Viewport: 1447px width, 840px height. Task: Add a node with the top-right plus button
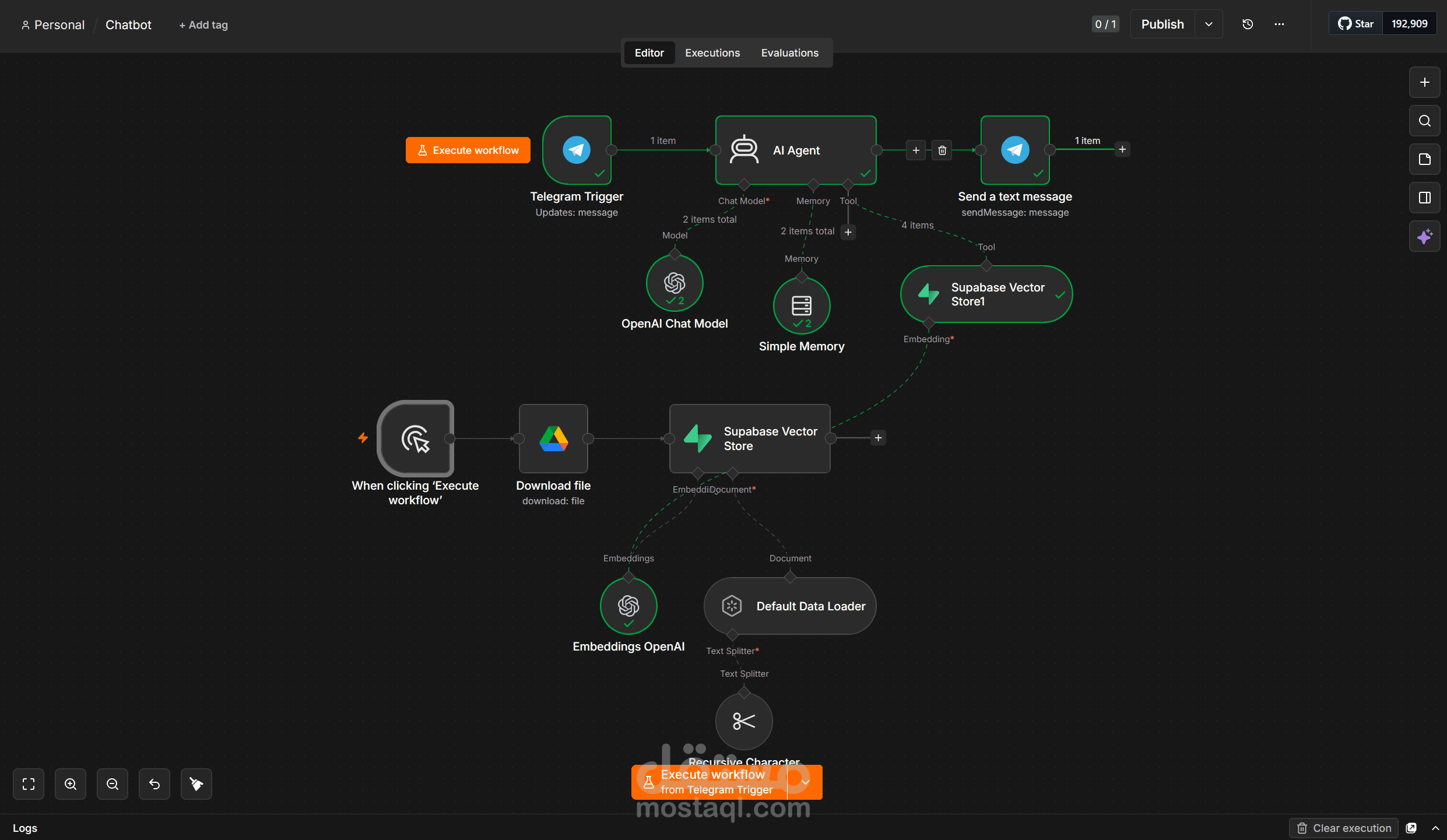coord(1425,82)
